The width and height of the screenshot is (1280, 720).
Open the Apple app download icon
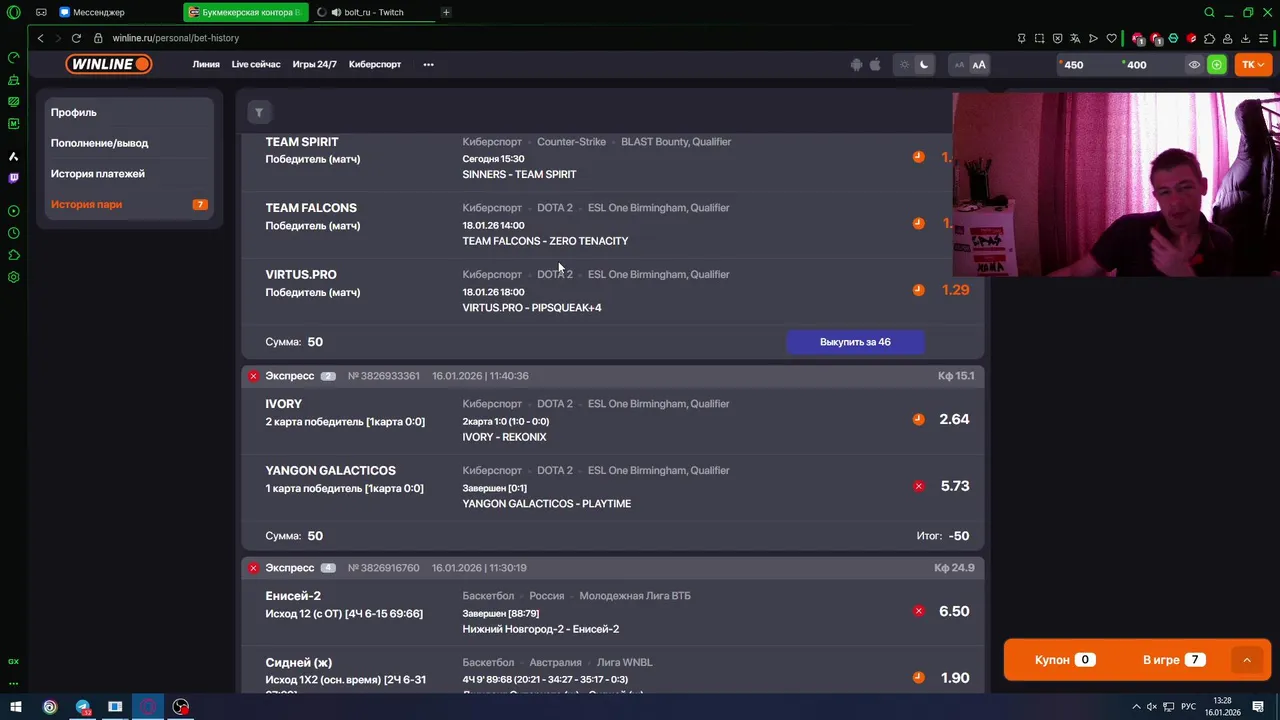coord(875,65)
